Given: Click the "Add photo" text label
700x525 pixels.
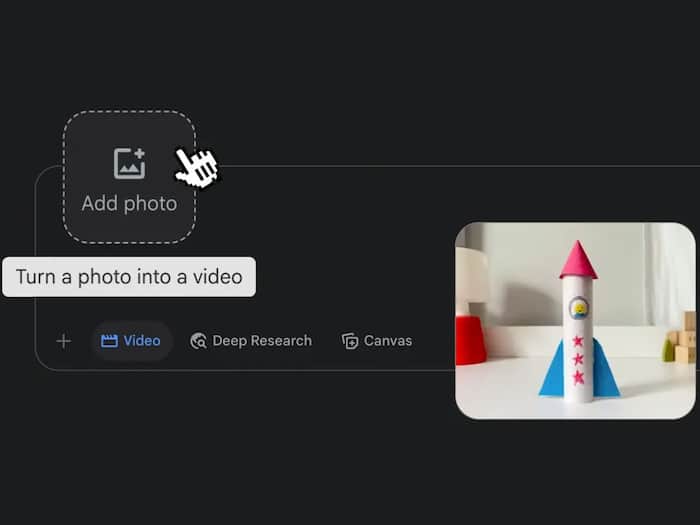Looking at the screenshot, I should click(129, 204).
